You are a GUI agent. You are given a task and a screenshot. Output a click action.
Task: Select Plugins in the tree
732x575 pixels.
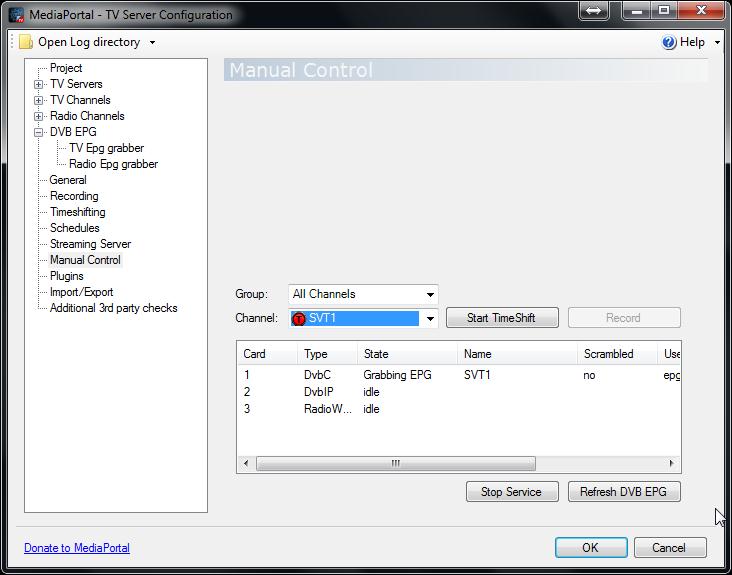coord(67,276)
